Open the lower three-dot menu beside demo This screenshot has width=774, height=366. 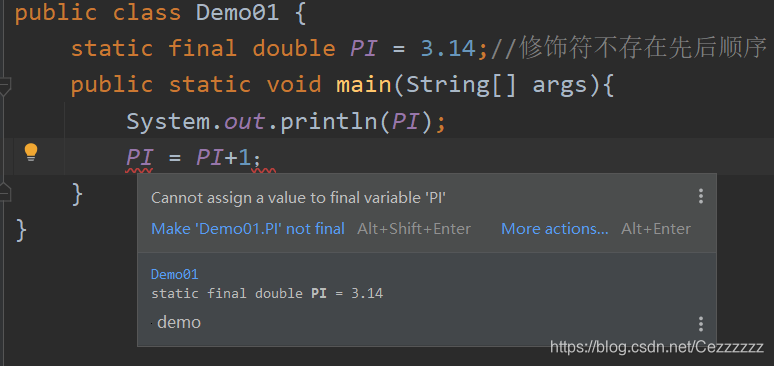pyautogui.click(x=700, y=324)
